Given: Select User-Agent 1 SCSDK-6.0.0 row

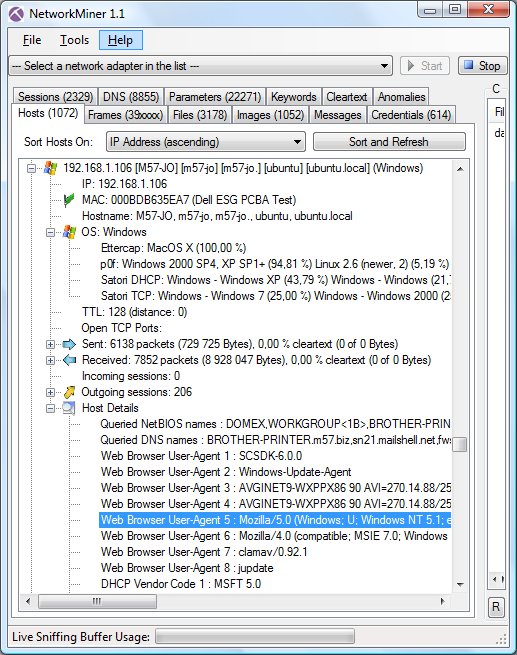Looking at the screenshot, I should click(201, 456).
